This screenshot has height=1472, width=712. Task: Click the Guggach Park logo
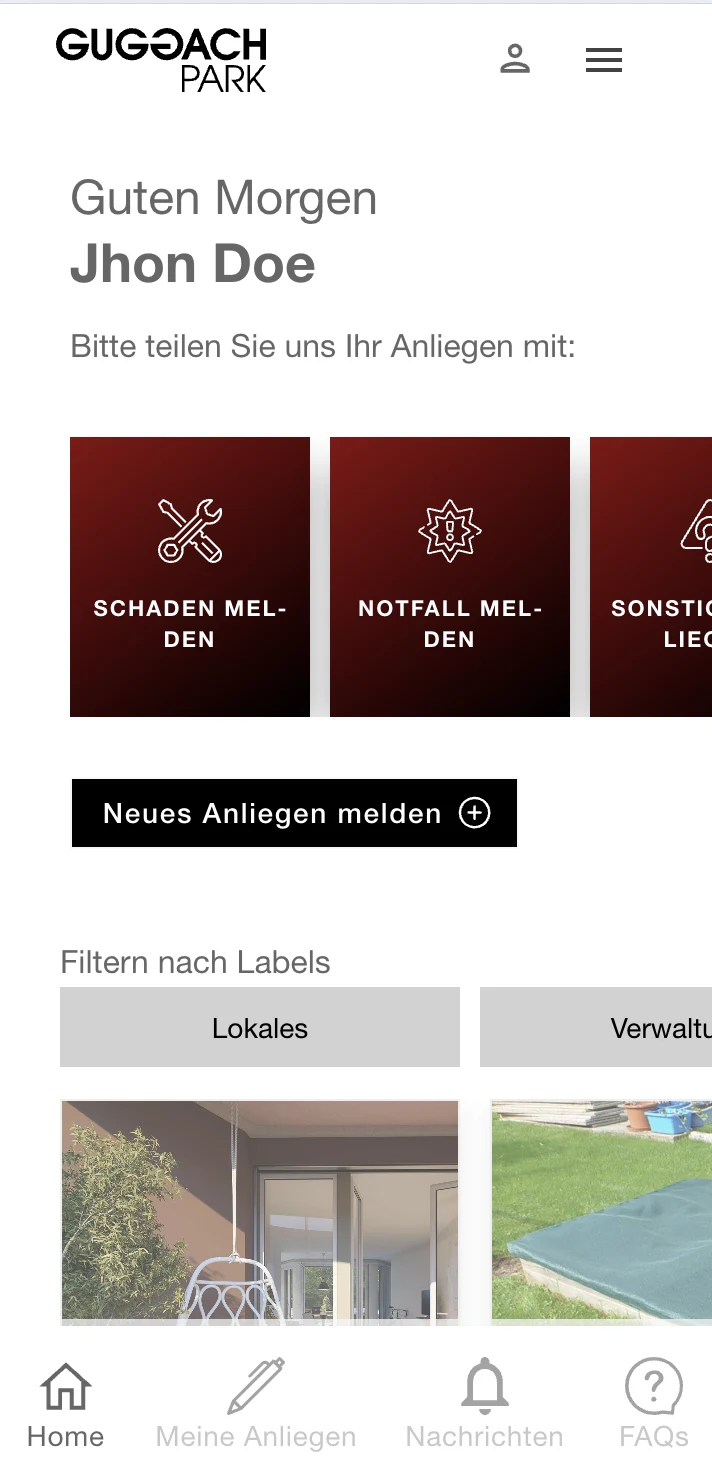coord(161,60)
